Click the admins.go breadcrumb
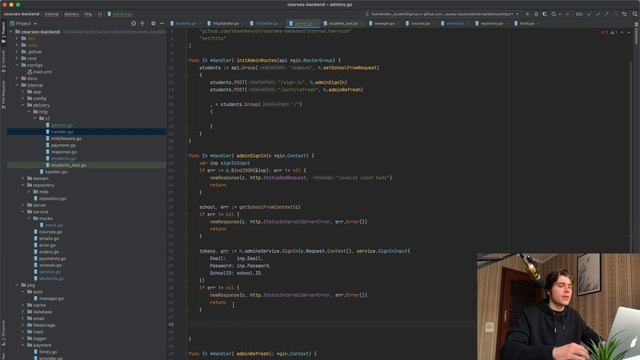This screenshot has height=360, width=640. click(120, 14)
